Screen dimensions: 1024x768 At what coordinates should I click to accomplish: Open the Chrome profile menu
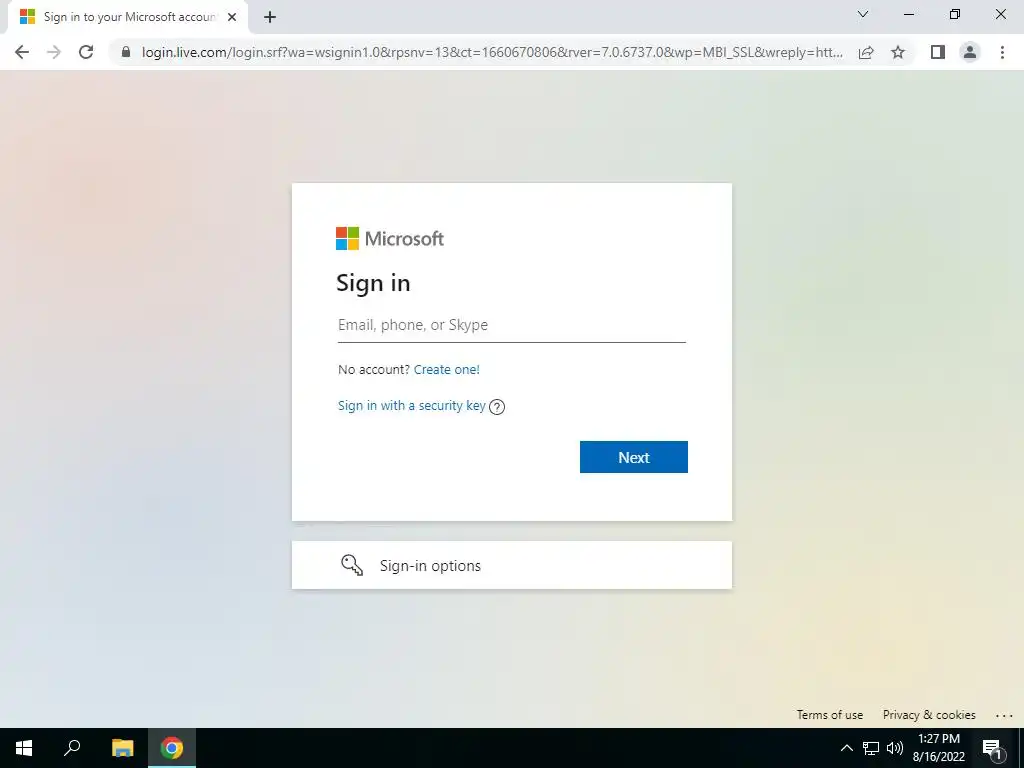pyautogui.click(x=970, y=52)
